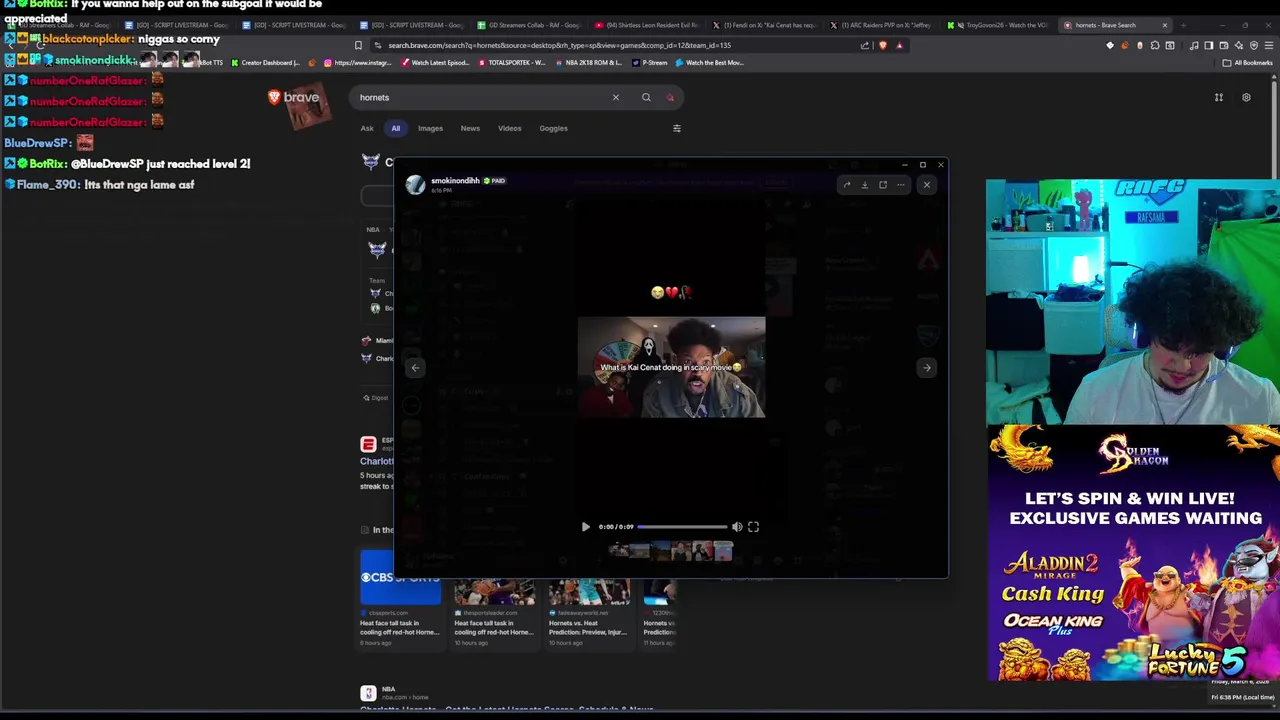
Task: Bookmark this page with the address bar bookmark icon
Action: (358, 45)
